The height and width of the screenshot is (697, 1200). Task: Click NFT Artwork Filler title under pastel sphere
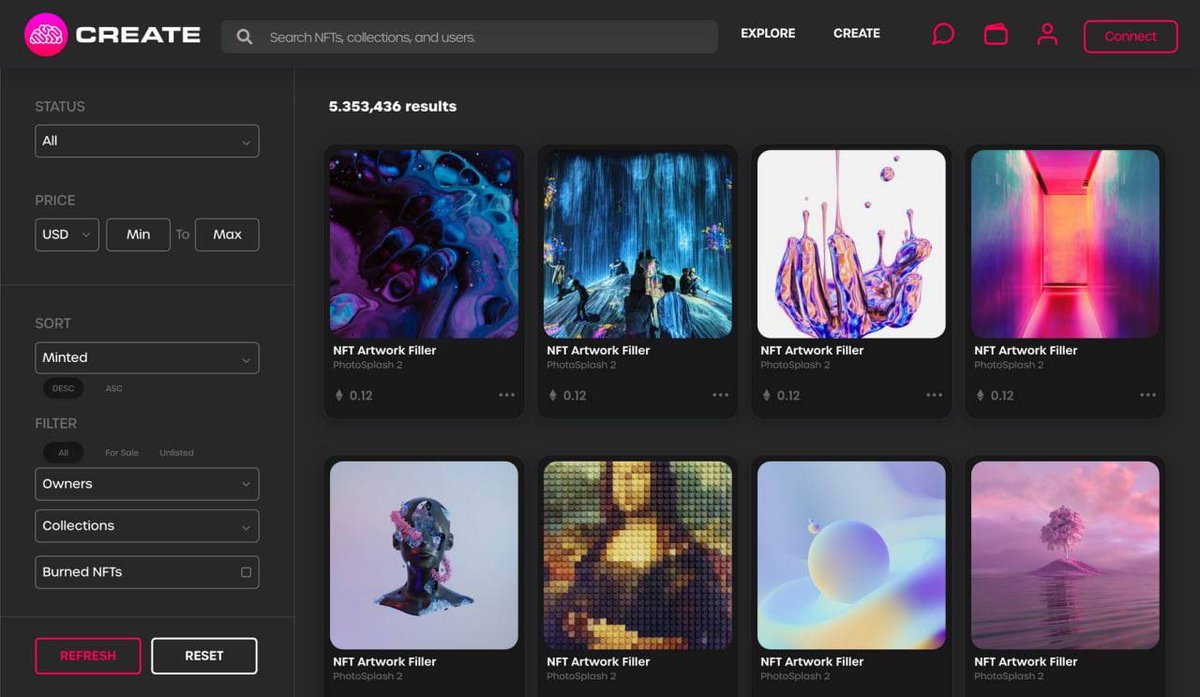point(813,661)
